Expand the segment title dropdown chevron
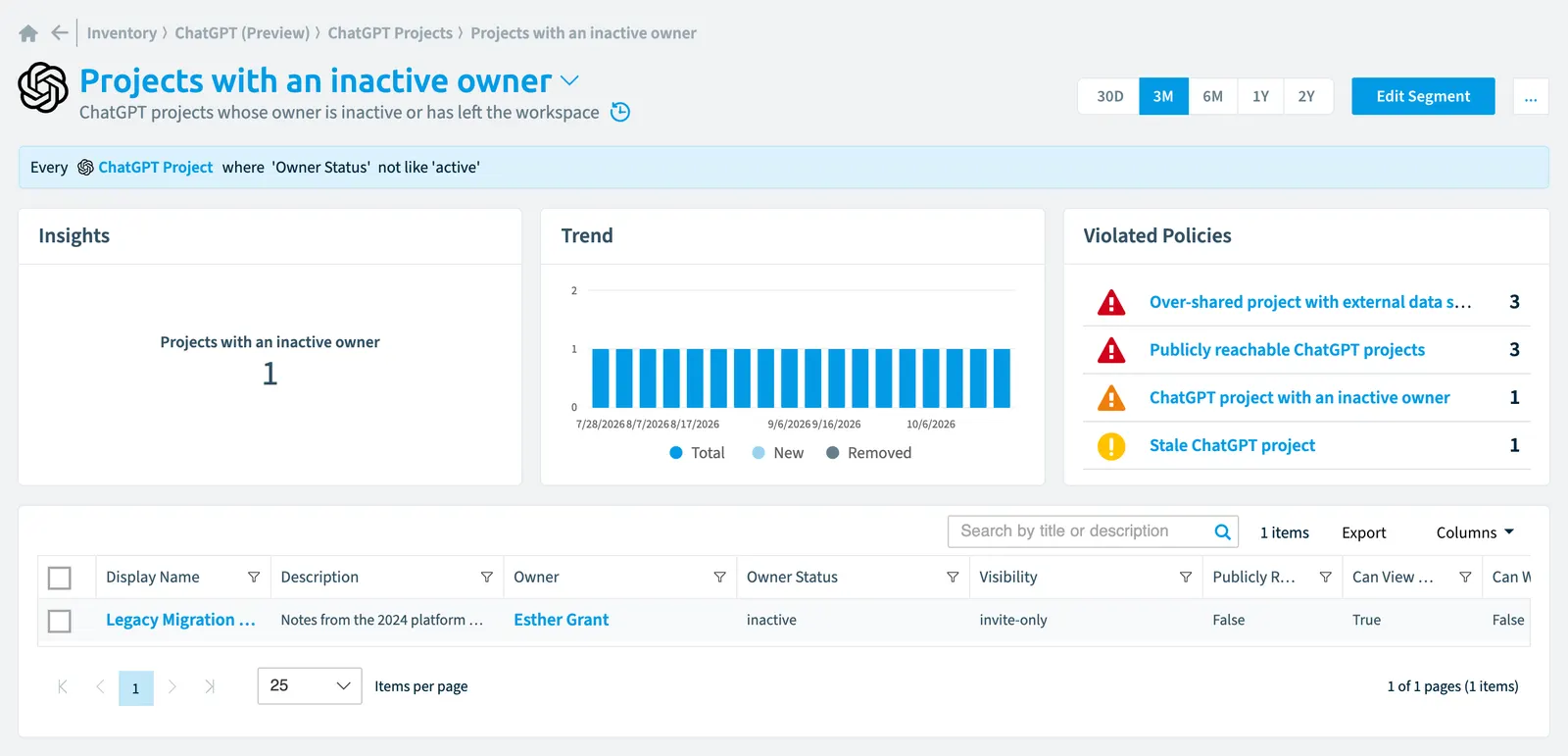The height and width of the screenshot is (756, 1568). [x=569, y=80]
